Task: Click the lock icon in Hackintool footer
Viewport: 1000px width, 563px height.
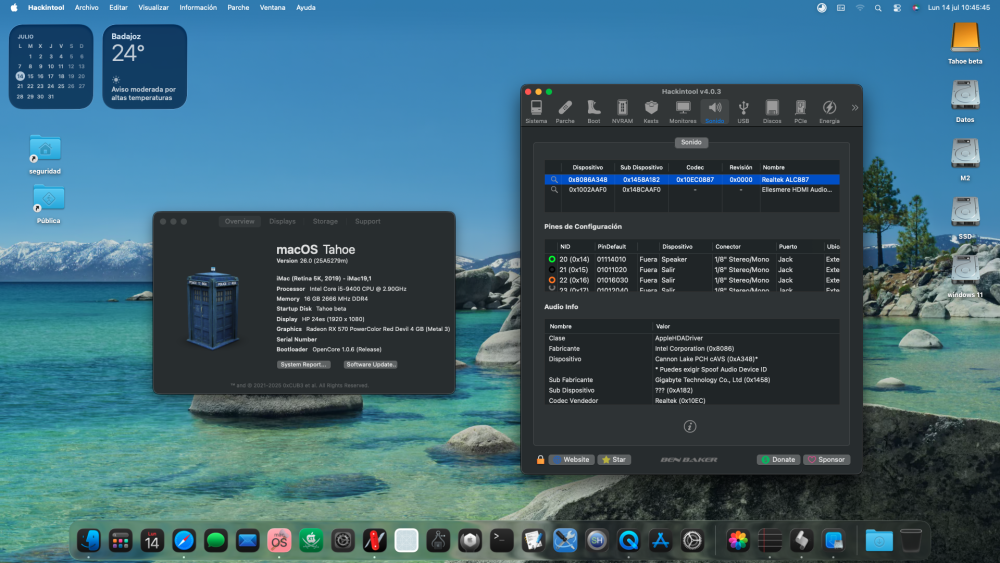Action: (x=540, y=460)
